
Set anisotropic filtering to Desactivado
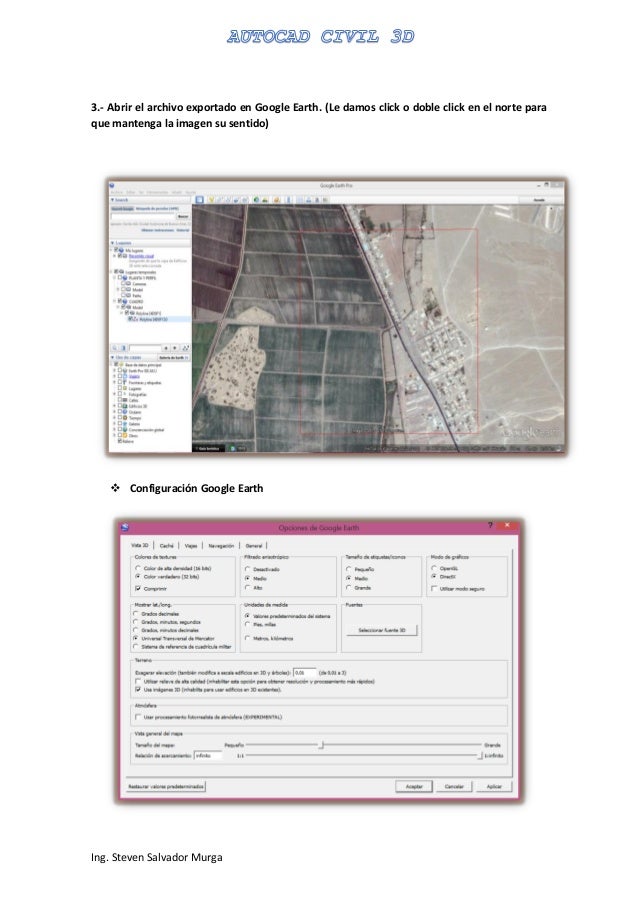(x=248, y=569)
